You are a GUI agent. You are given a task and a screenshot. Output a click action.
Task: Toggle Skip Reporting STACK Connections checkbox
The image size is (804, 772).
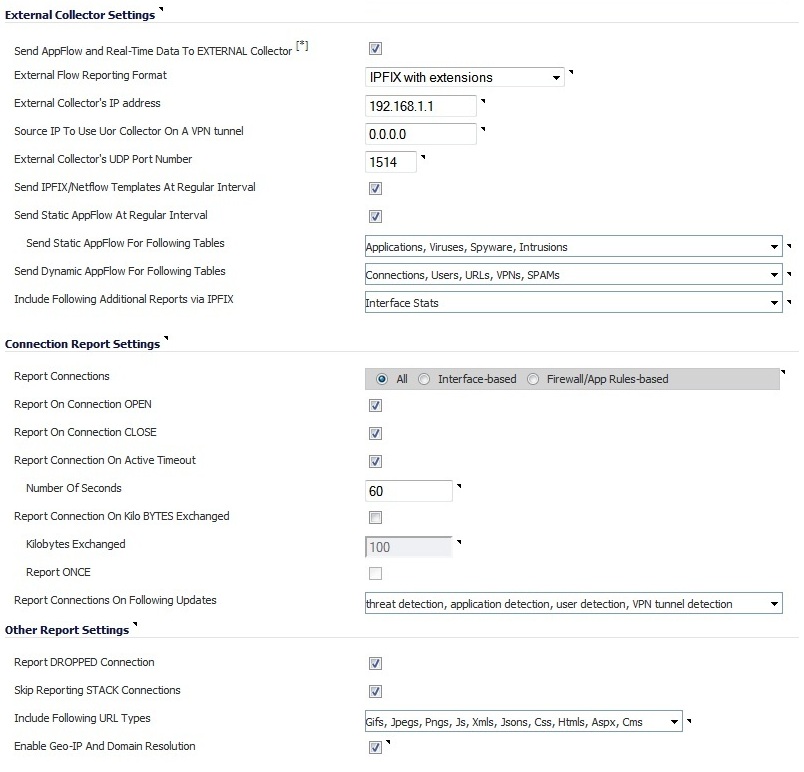pyautogui.click(x=376, y=691)
